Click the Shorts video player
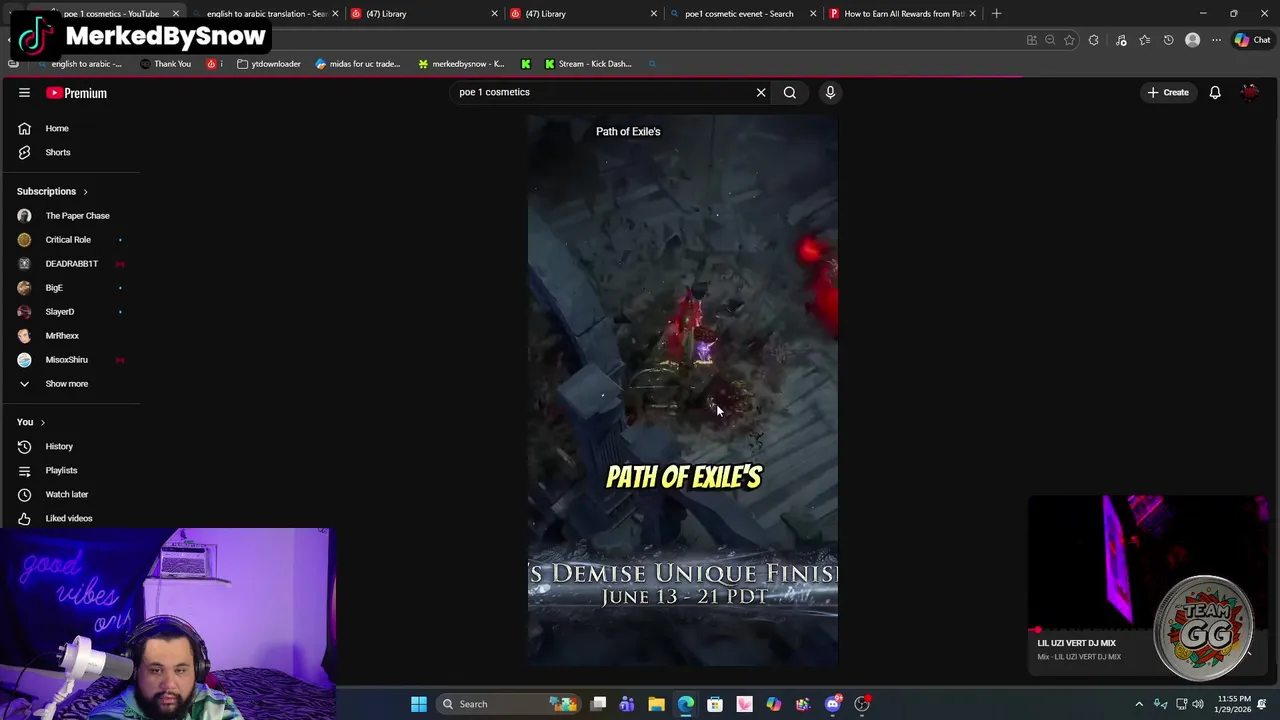 (683, 390)
